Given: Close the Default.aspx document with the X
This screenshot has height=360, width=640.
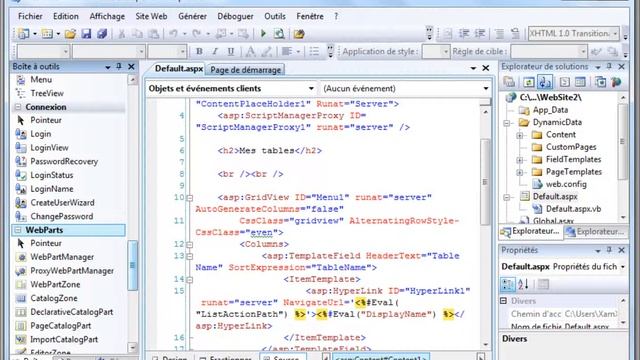Looking at the screenshot, I should coord(485,68).
